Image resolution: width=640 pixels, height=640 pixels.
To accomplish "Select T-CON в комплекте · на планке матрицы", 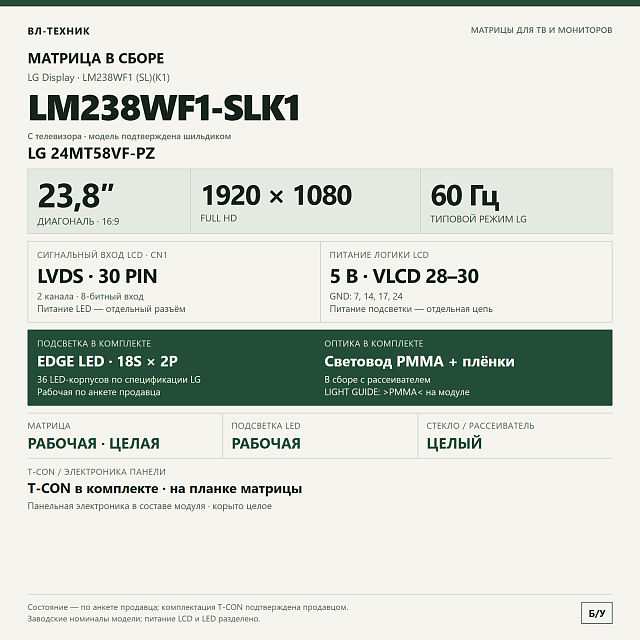I will click(164, 489).
